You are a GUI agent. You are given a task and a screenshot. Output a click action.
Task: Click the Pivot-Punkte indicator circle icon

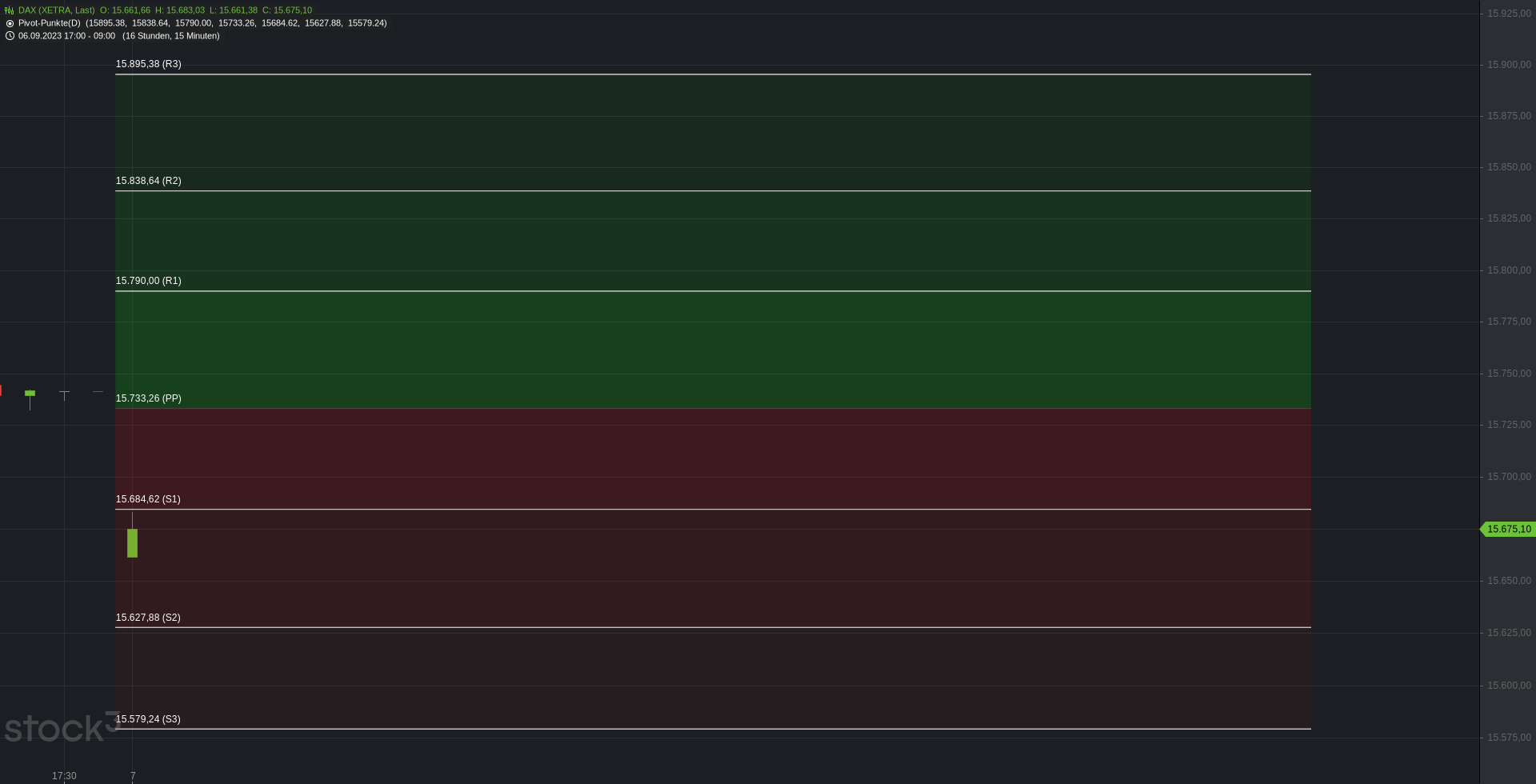(10, 23)
